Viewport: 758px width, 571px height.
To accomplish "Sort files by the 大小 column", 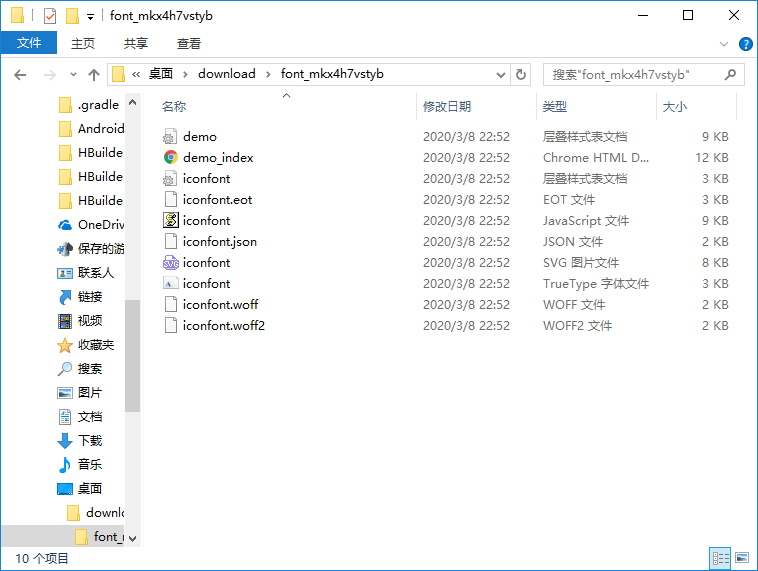I will 674,106.
